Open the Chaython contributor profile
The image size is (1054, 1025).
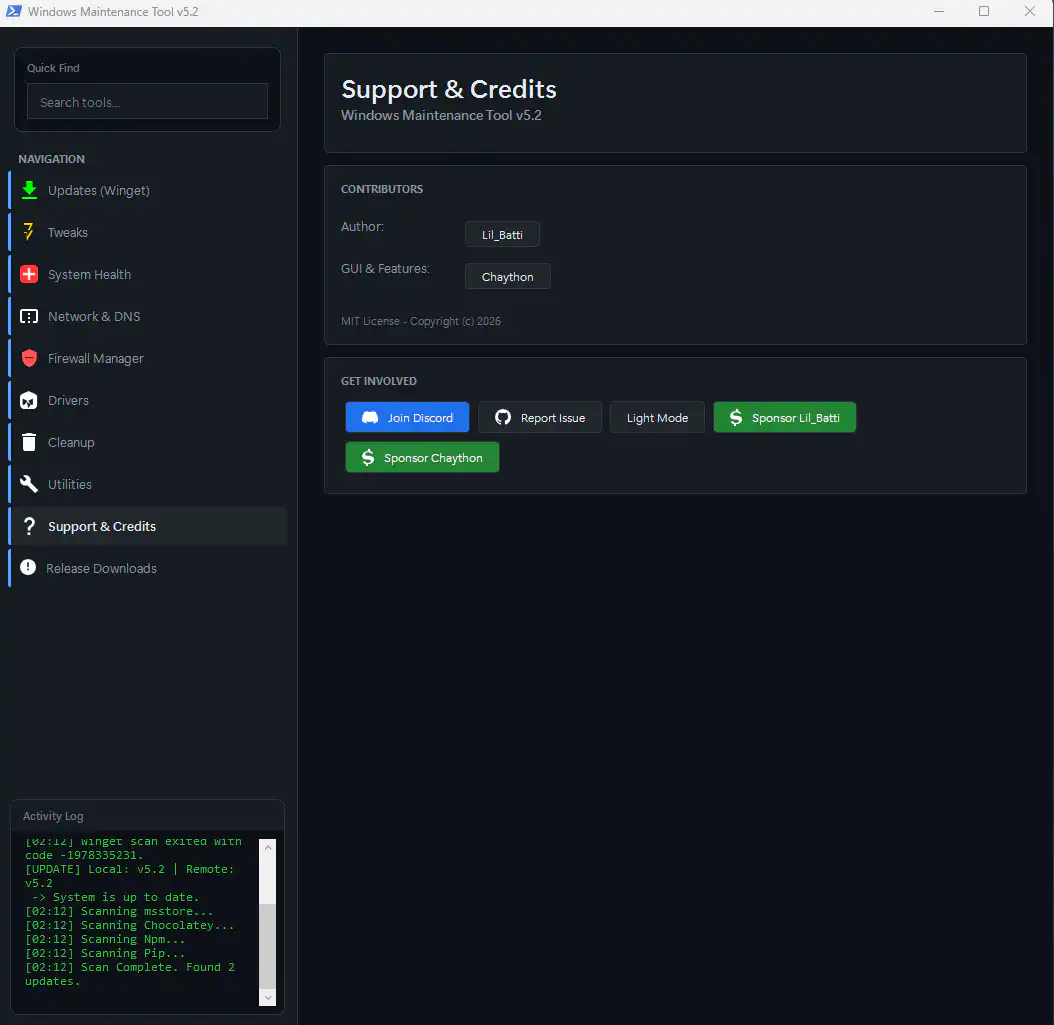click(x=507, y=276)
